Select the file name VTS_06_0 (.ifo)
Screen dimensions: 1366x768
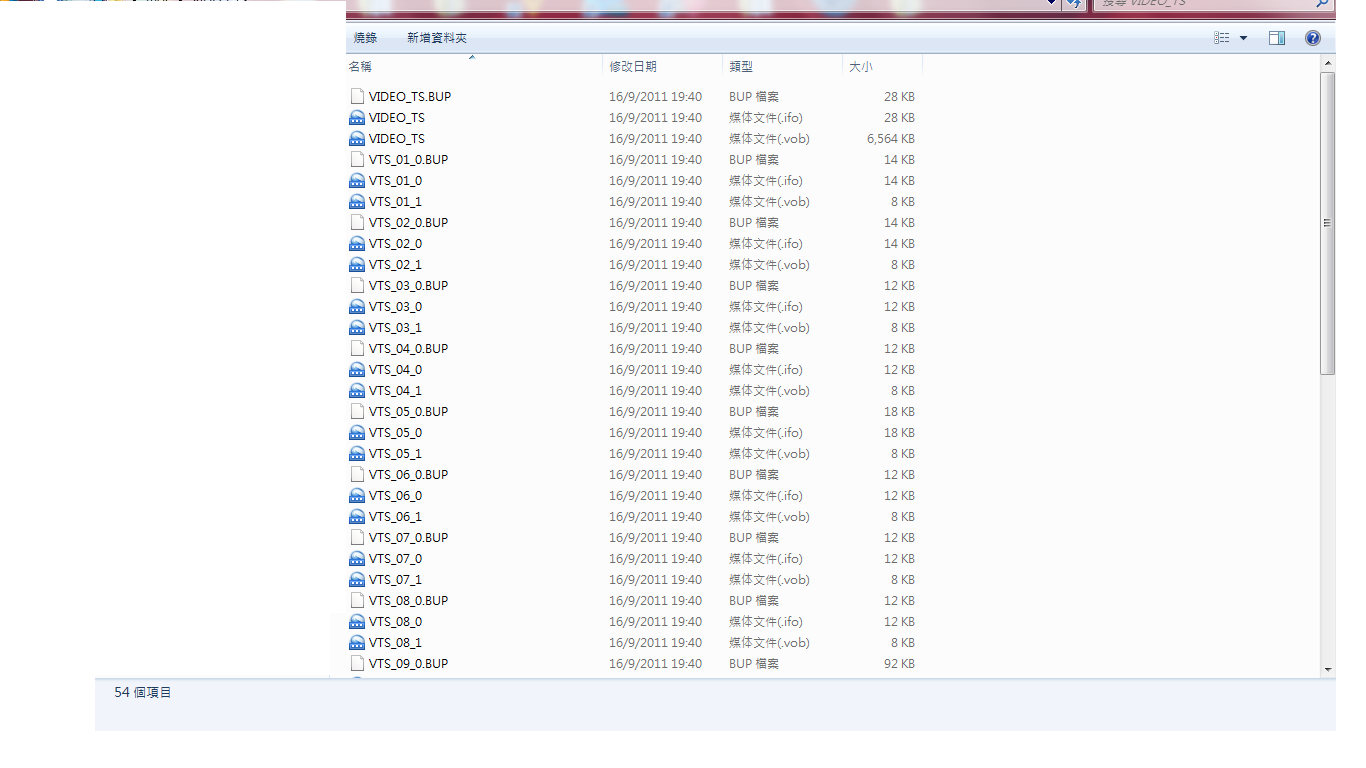(x=395, y=496)
